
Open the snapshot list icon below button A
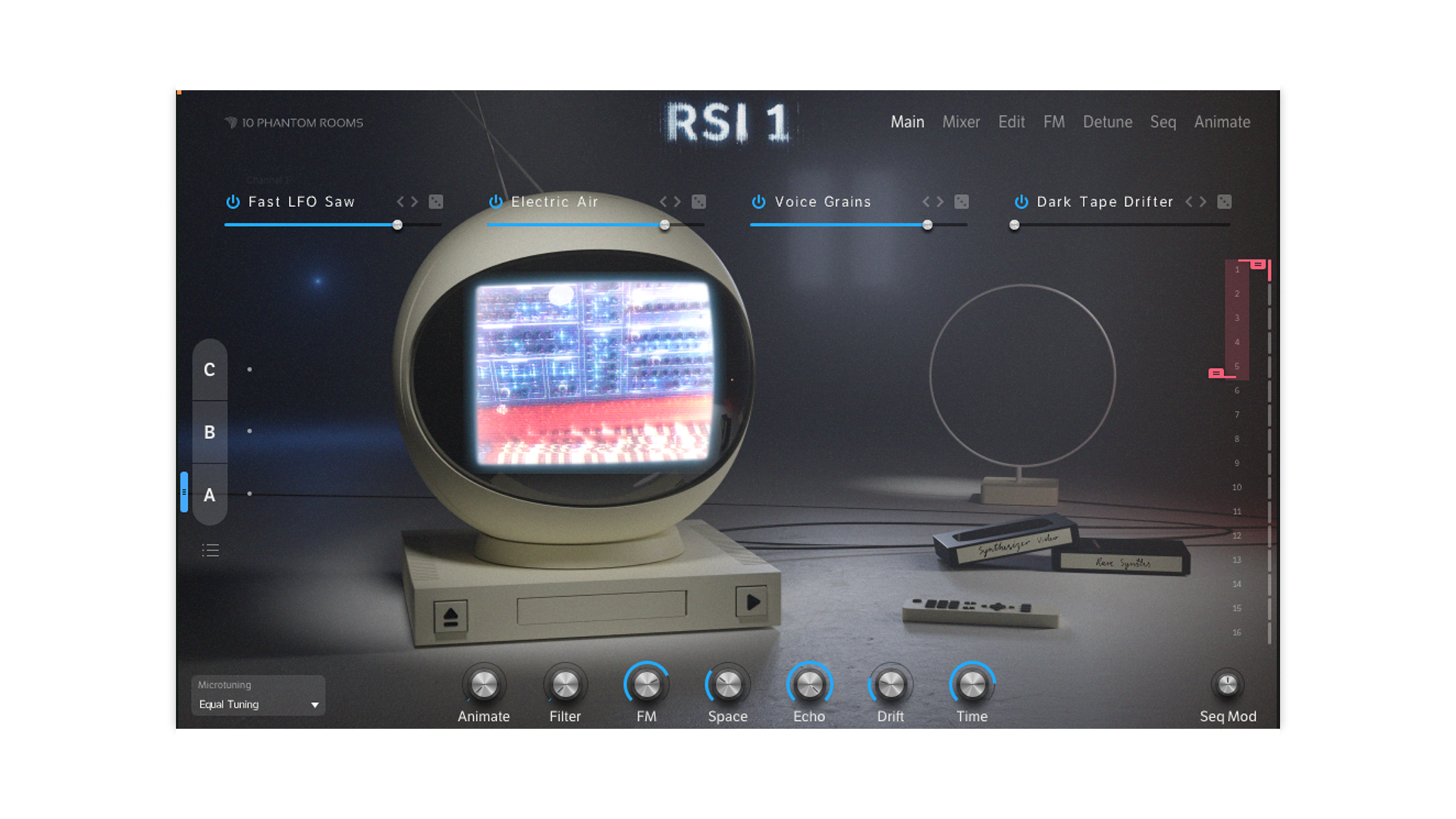point(210,550)
